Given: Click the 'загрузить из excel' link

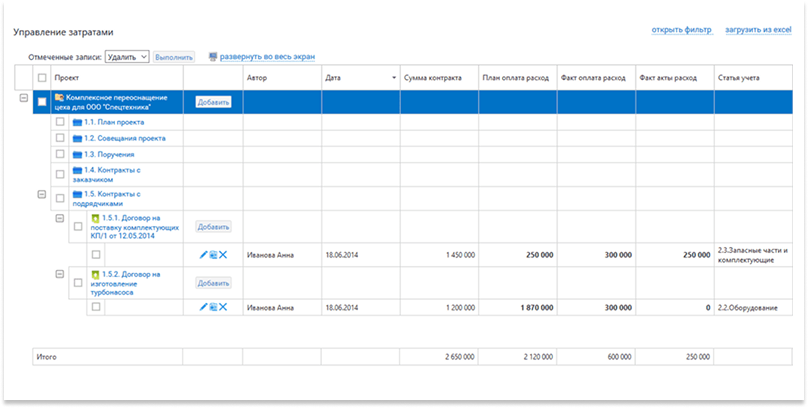Looking at the screenshot, I should point(758,31).
